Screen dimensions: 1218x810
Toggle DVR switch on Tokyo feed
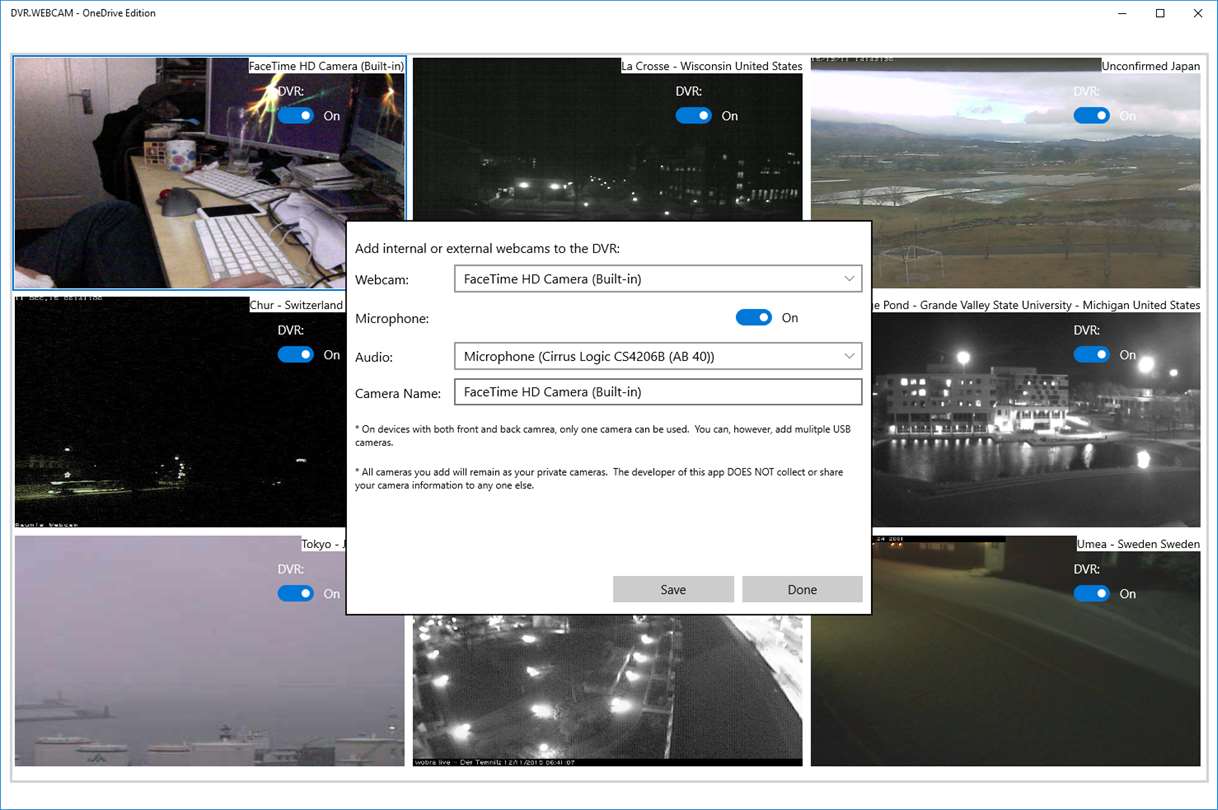click(x=296, y=594)
